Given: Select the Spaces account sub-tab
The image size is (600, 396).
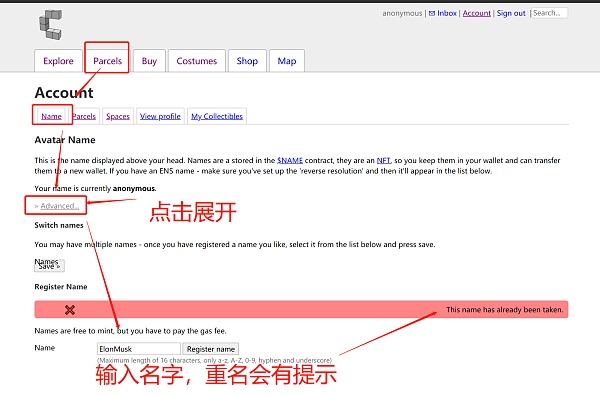Looking at the screenshot, I should click(x=118, y=116).
